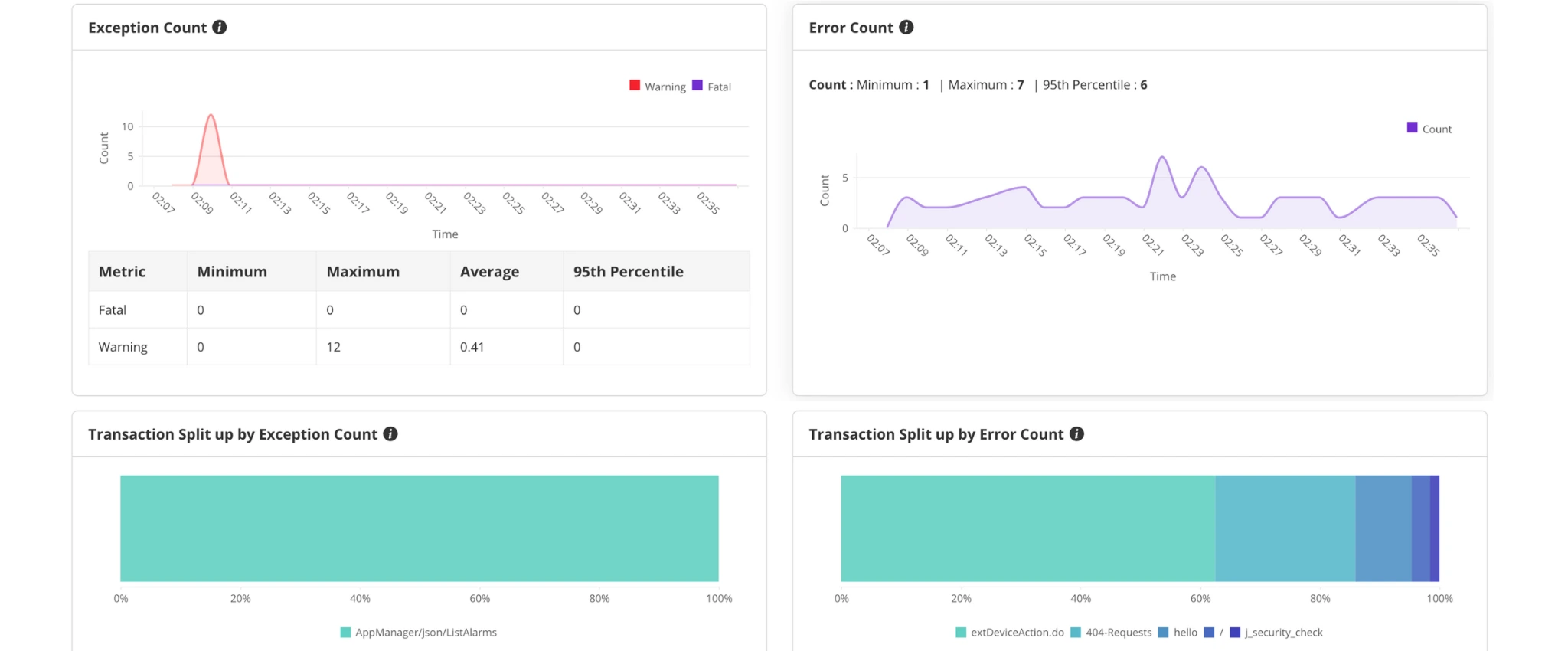The height and width of the screenshot is (651, 1568).
Task: Click the hello bar segment
Action: pos(1383,528)
